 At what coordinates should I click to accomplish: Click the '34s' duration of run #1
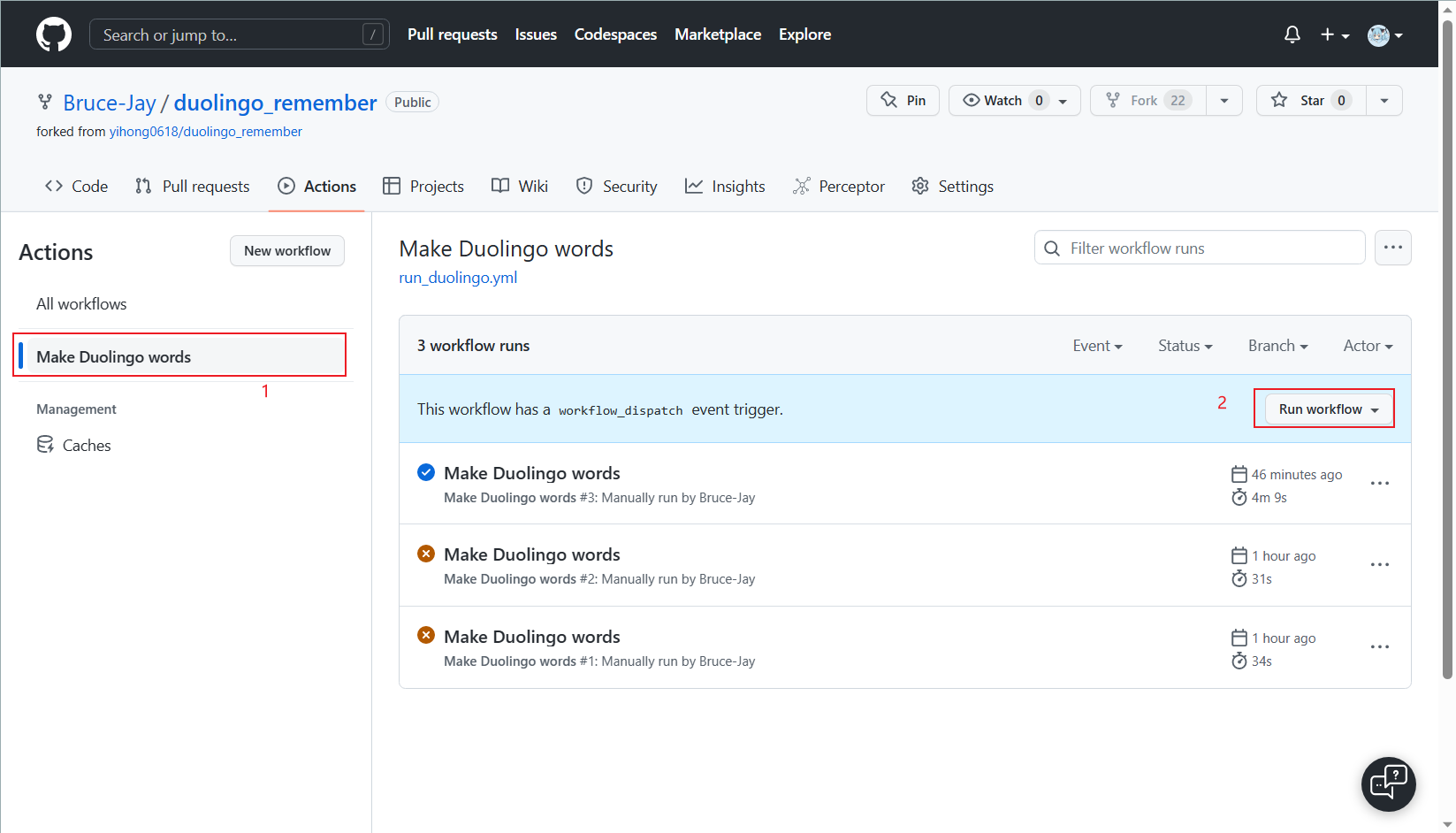coord(1262,661)
